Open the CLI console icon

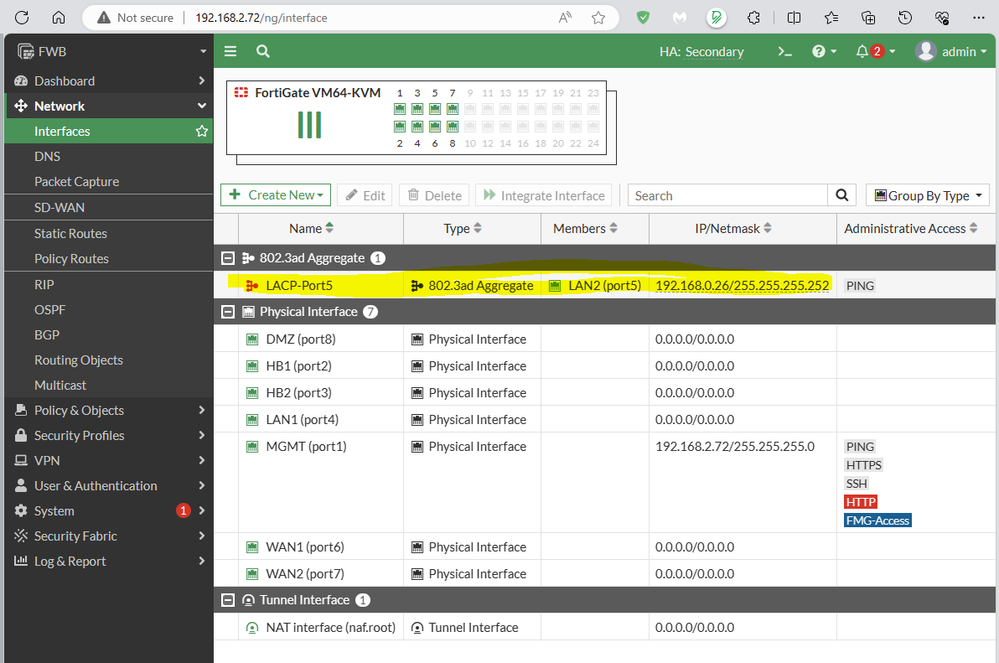[785, 51]
